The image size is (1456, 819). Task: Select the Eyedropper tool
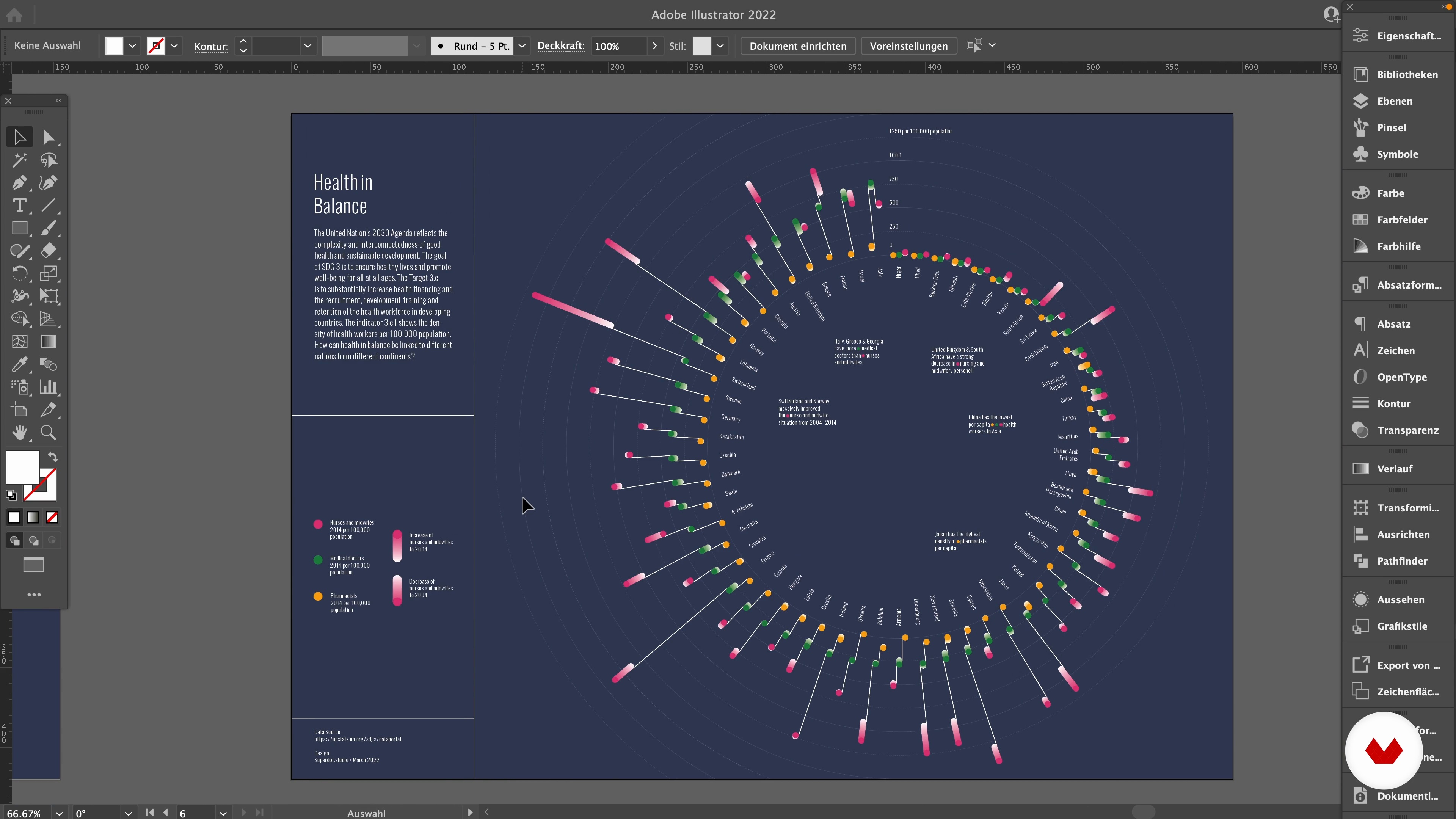(20, 364)
